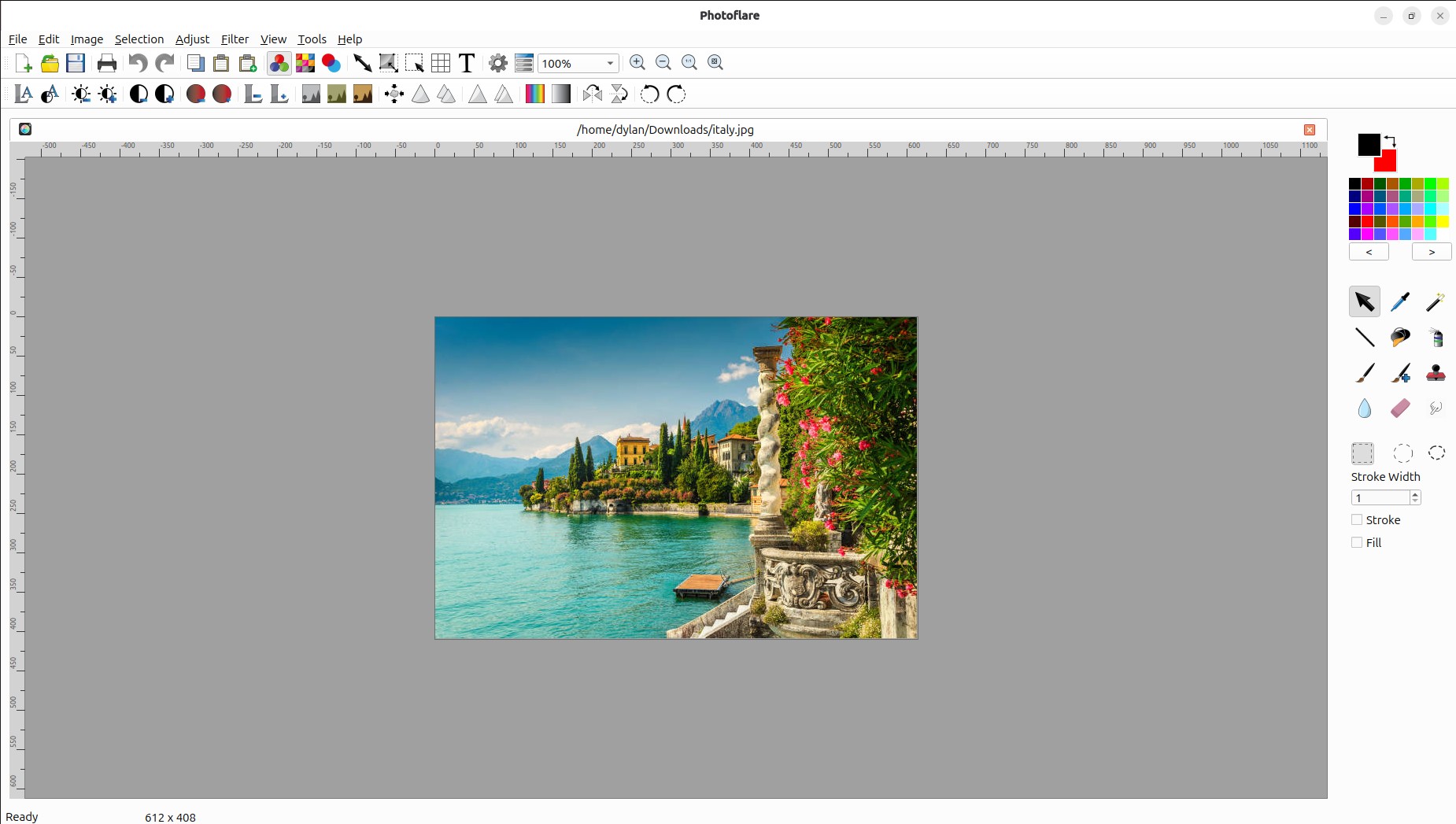
Task: Select the Paint Brush tool
Action: tap(1365, 373)
